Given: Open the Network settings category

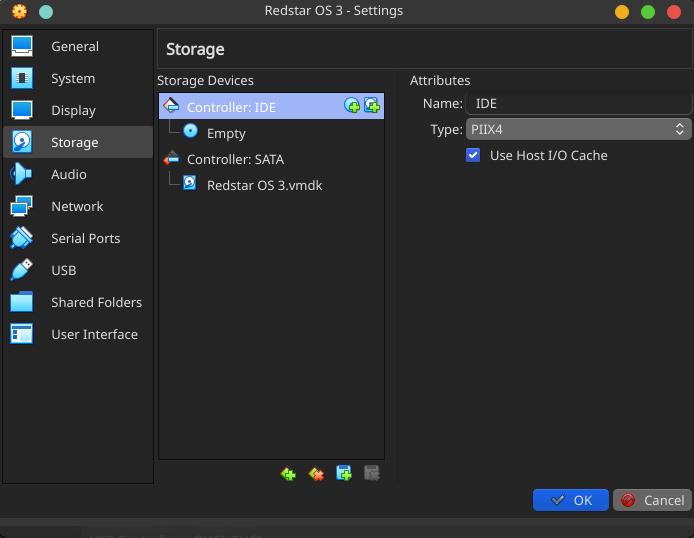Looking at the screenshot, I should (78, 206).
